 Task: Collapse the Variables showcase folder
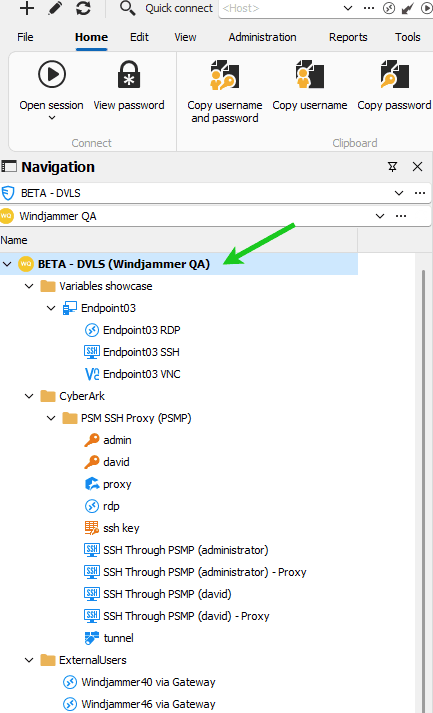(29, 286)
